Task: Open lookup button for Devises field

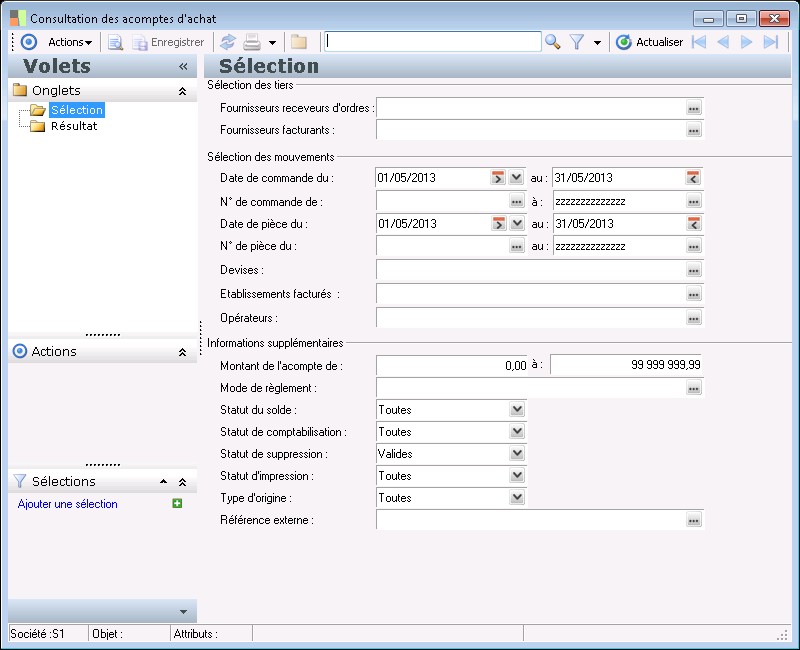Action: (694, 270)
